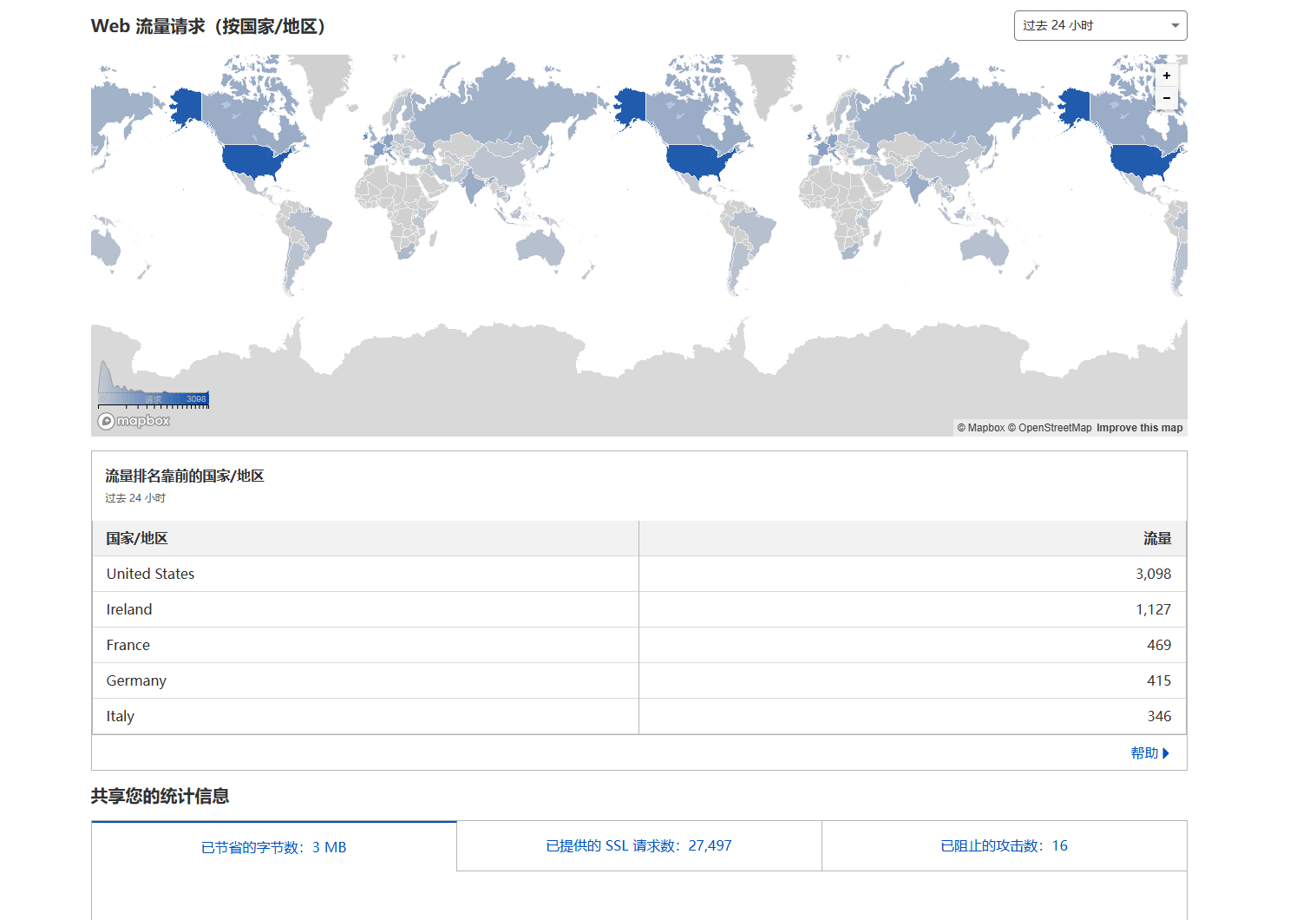Click the blue traffic legend color scale
Viewport: 1316px width, 920px height.
coord(154,399)
